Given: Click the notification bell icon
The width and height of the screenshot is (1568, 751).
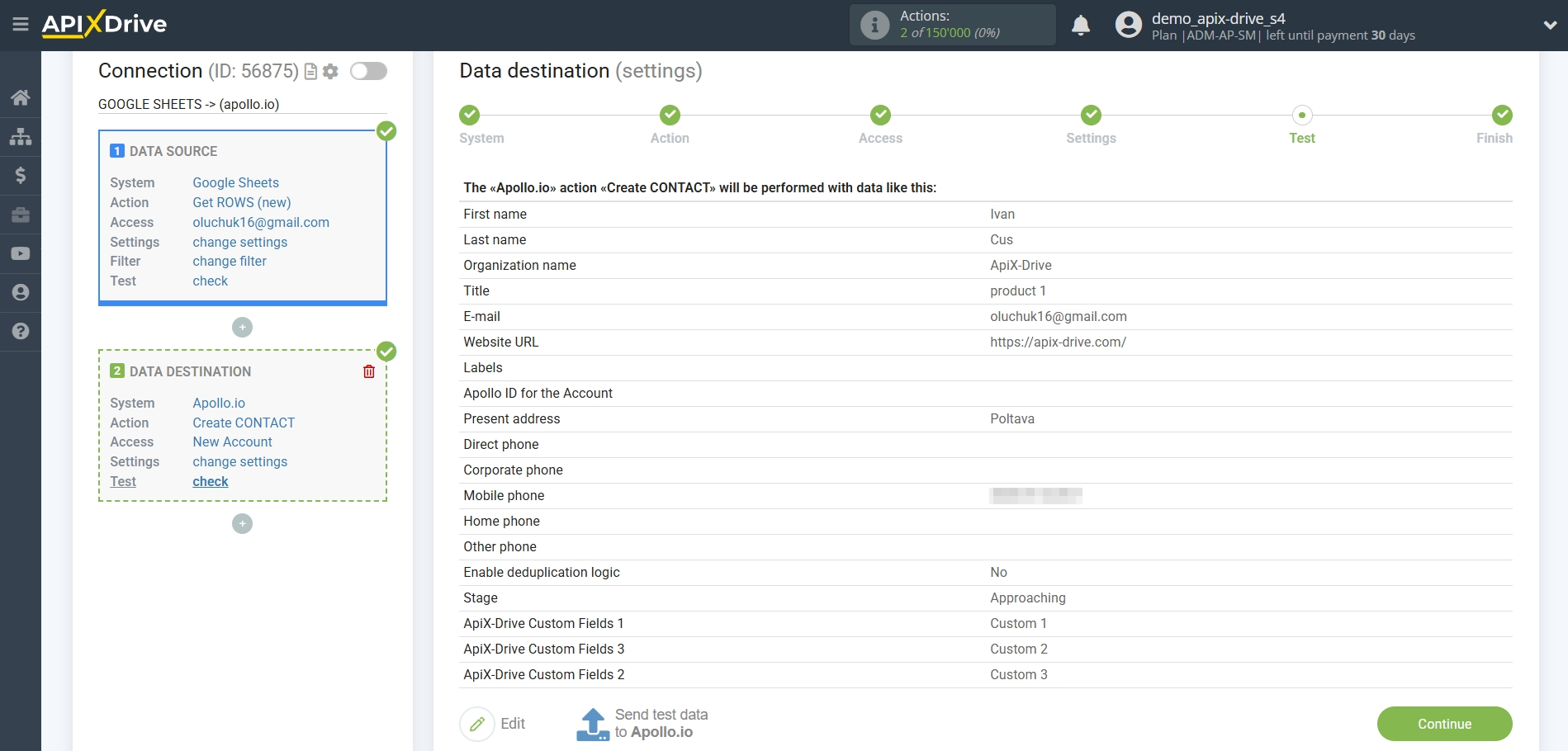Looking at the screenshot, I should 1080,26.
